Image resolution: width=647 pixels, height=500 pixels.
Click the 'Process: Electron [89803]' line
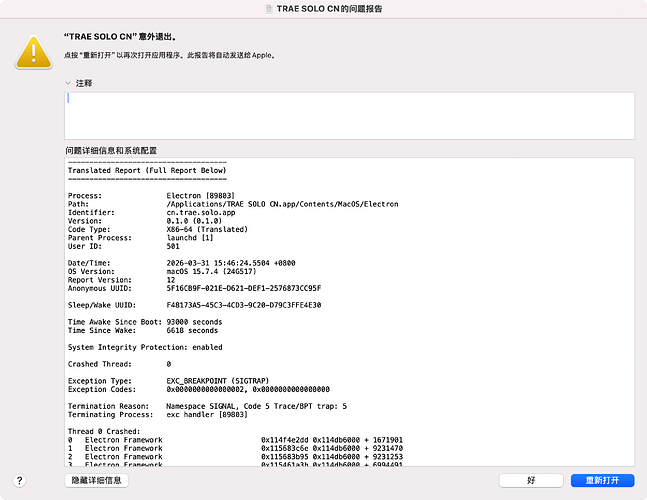151,196
